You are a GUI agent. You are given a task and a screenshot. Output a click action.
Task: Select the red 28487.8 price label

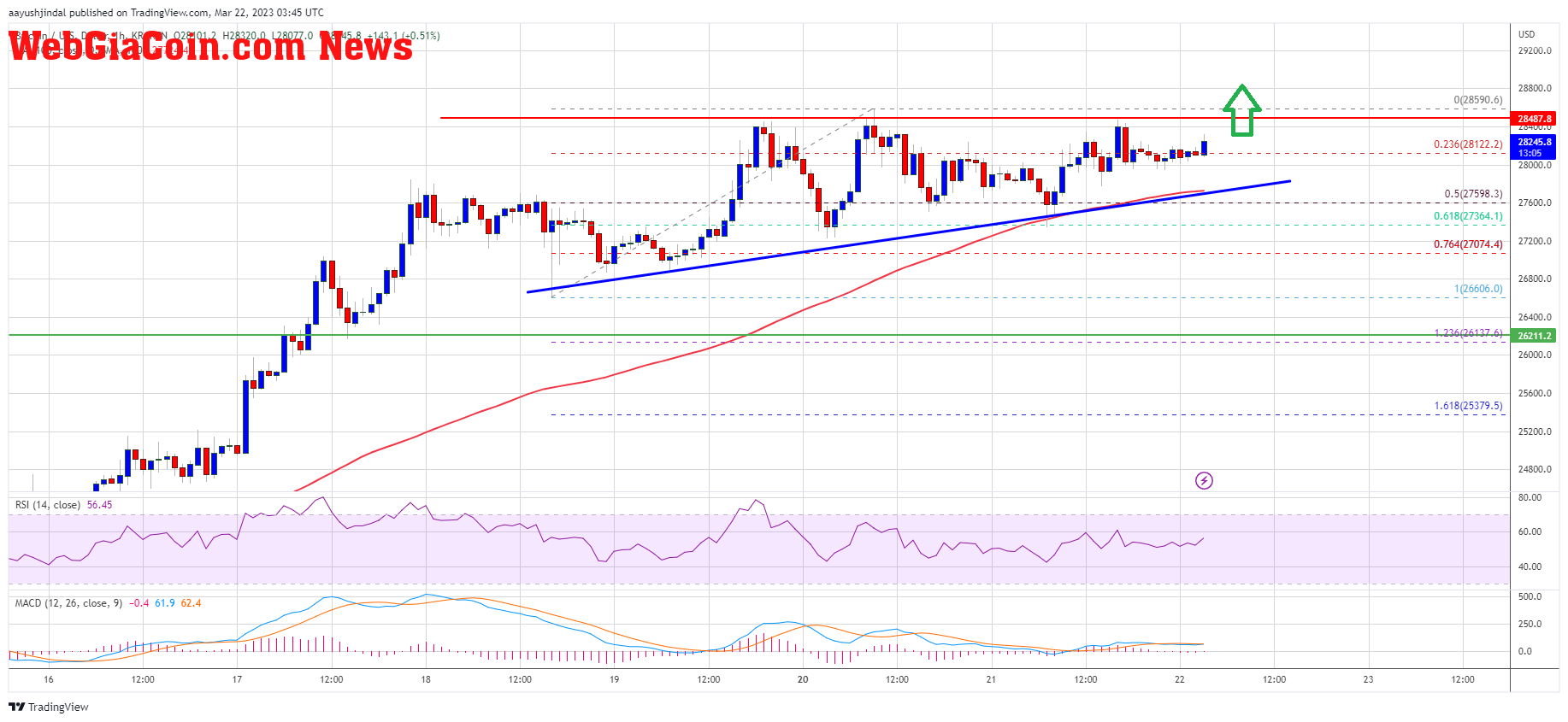[1535, 119]
